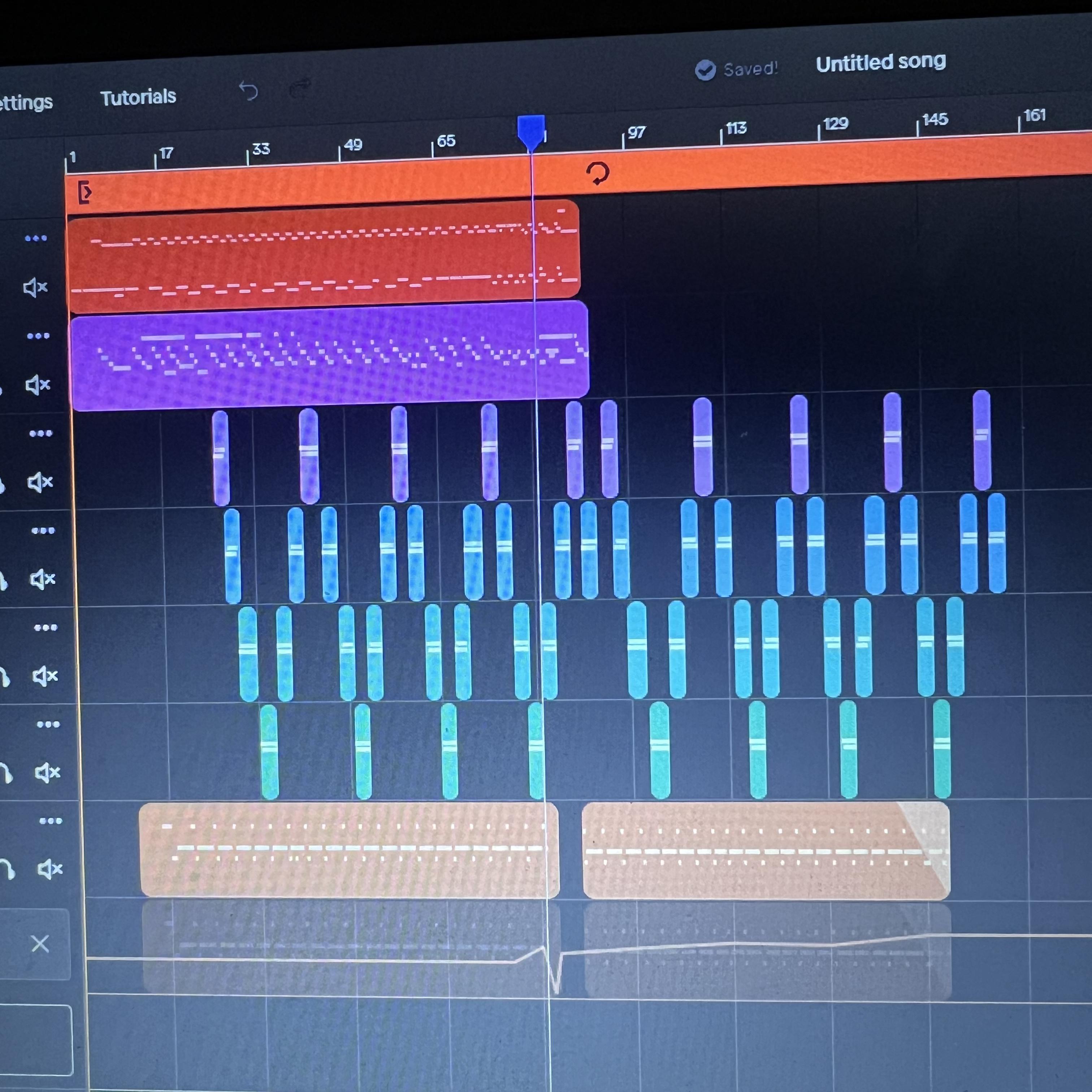
Task: Mute the lavender clips track
Action: click(40, 482)
